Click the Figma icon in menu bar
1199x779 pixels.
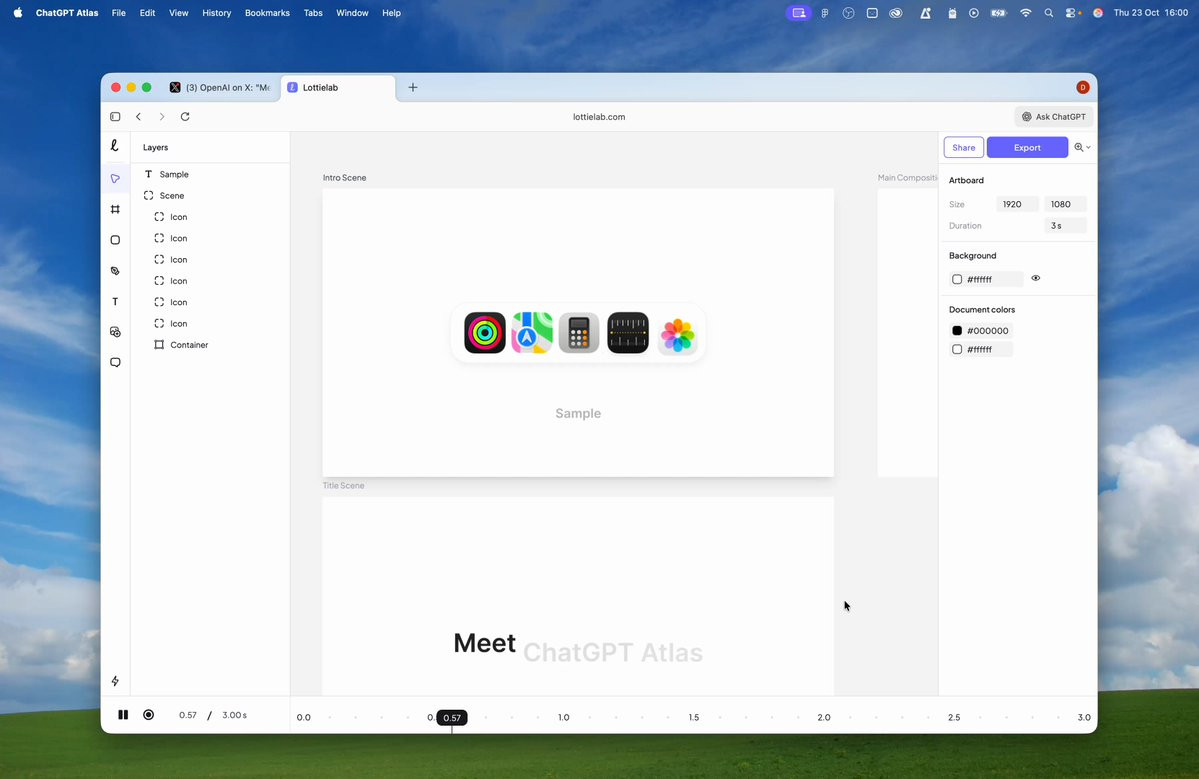tap(824, 13)
